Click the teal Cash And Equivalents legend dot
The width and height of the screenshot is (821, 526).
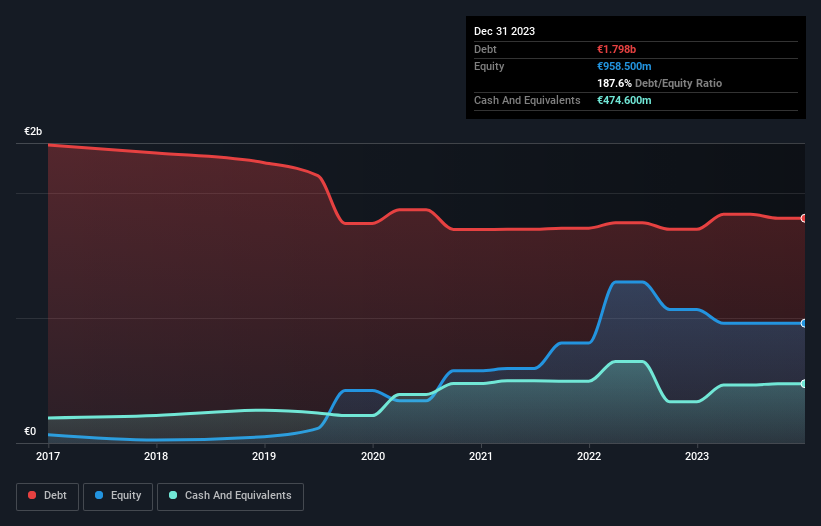pyautogui.click(x=173, y=495)
